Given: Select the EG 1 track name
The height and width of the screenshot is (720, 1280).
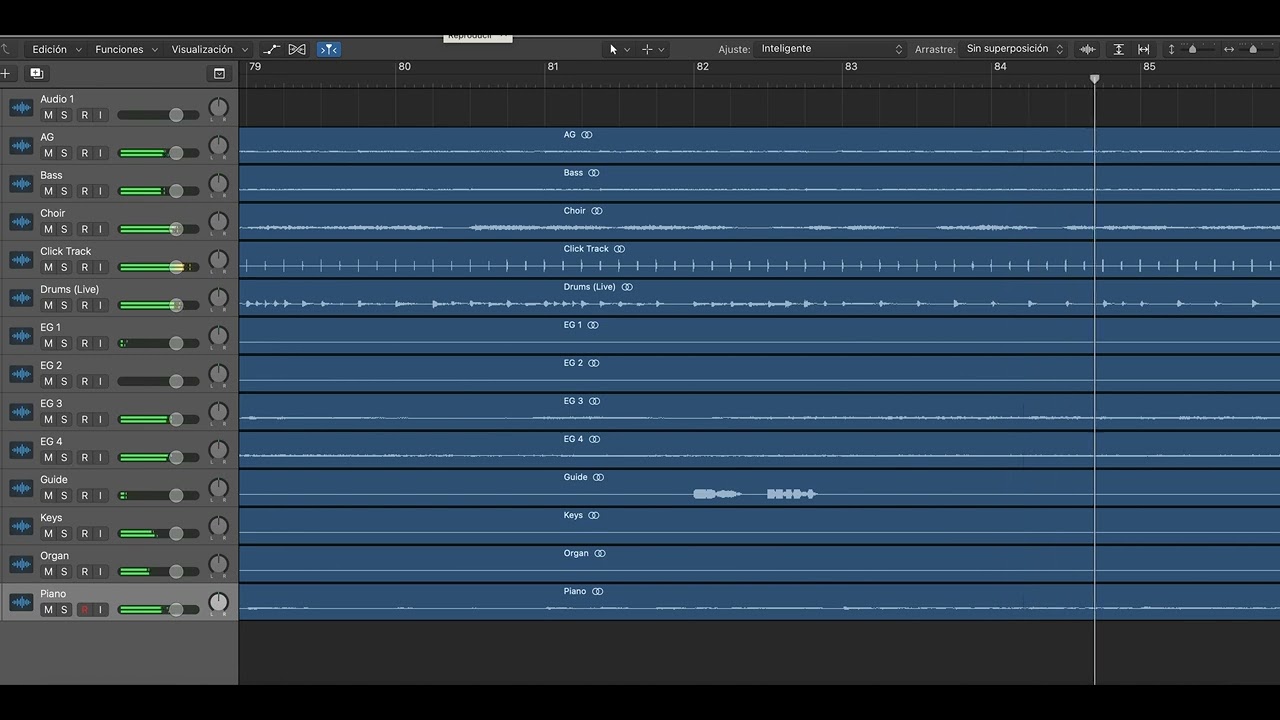Looking at the screenshot, I should pos(50,328).
